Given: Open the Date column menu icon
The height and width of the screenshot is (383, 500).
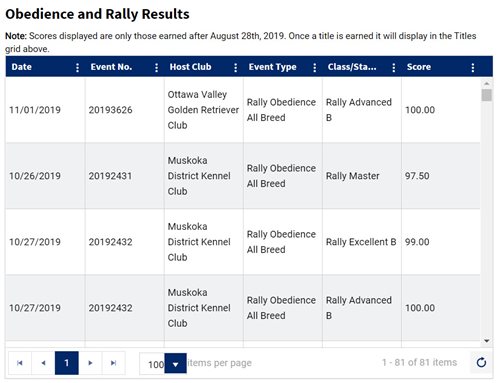Looking at the screenshot, I should point(77,68).
